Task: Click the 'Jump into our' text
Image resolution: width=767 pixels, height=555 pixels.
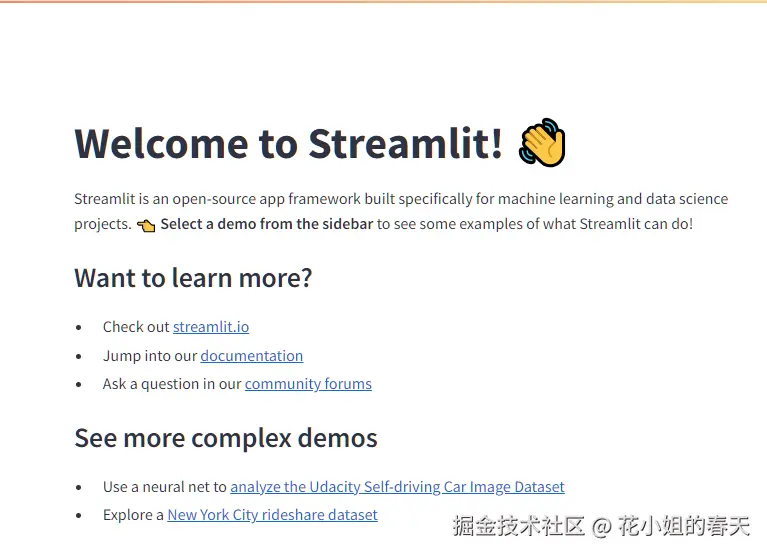Action: tap(150, 356)
